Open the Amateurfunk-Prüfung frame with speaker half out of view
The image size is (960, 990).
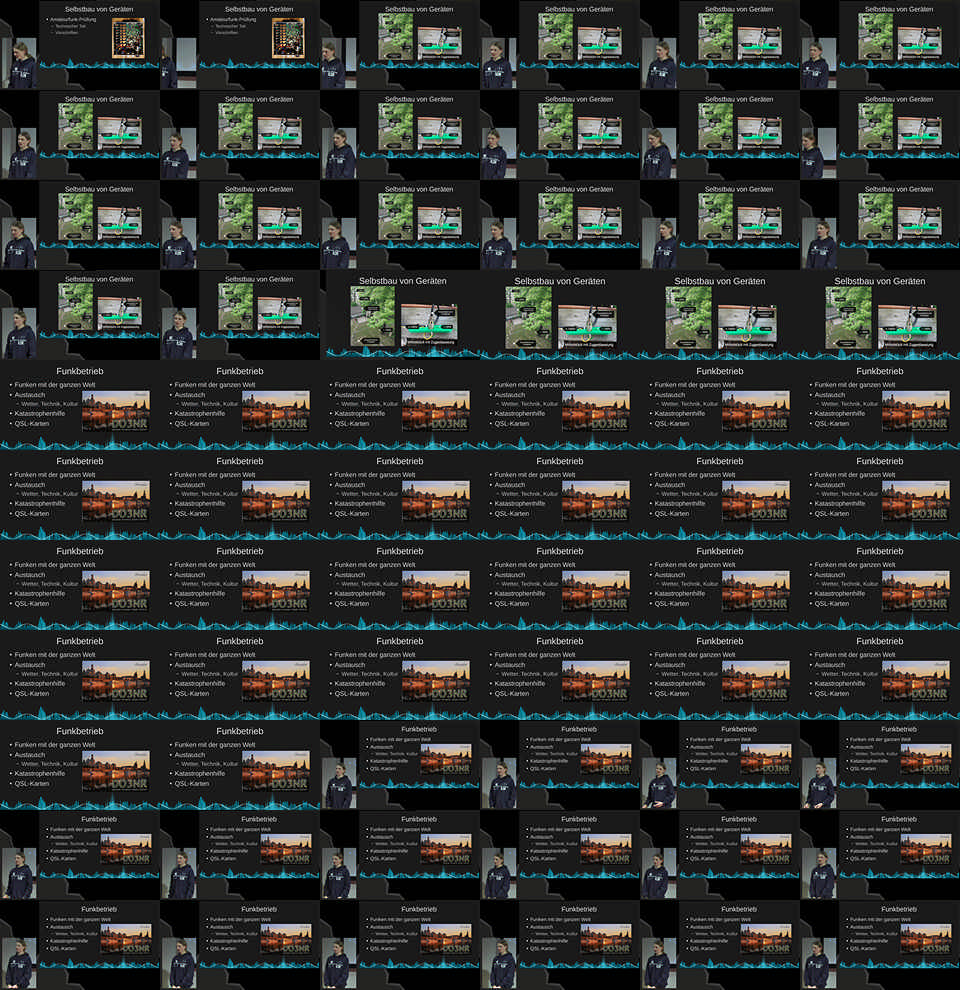[x=240, y=45]
